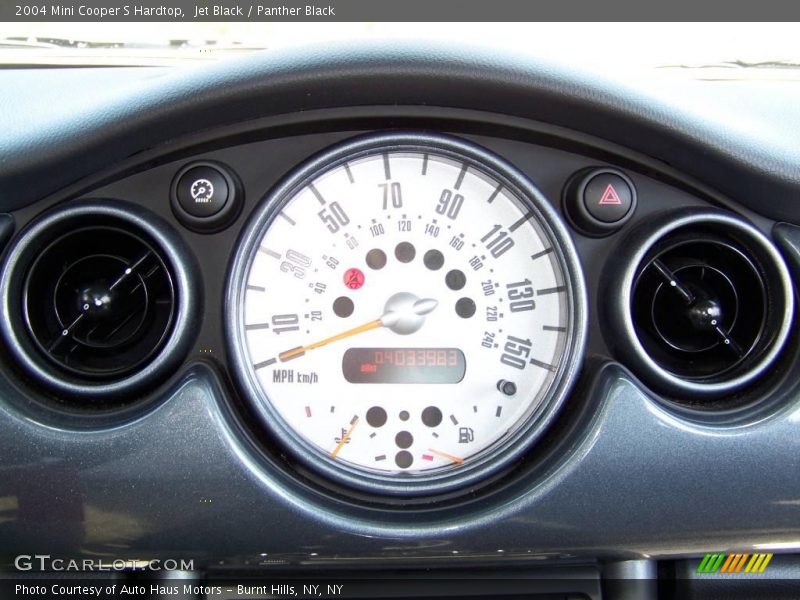
Task: Tap the orange temperature gauge needle
Action: [345, 438]
